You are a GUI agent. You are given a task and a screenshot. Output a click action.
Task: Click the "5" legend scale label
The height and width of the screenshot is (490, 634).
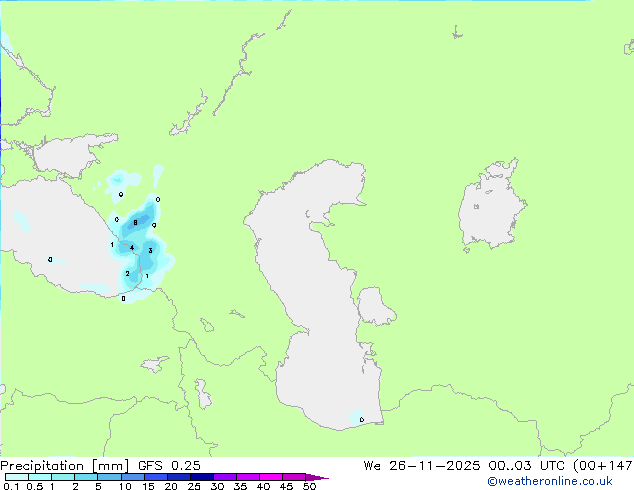[x=98, y=486]
